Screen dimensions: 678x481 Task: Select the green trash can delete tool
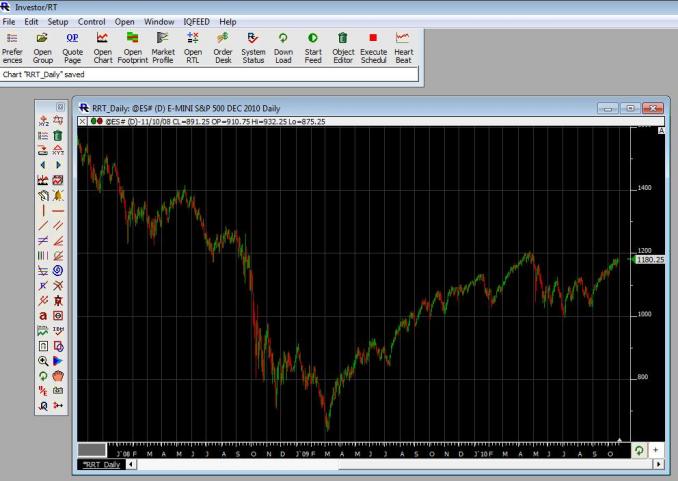coord(58,135)
